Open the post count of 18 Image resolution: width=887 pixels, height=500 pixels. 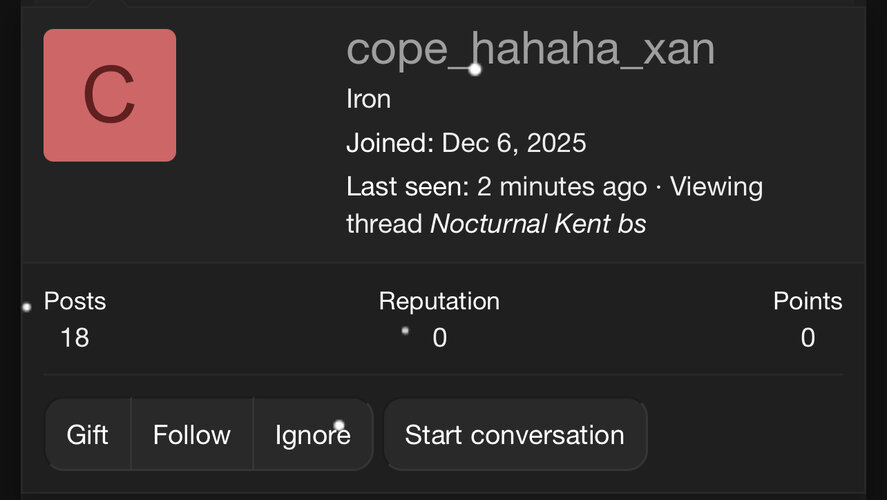coord(75,338)
